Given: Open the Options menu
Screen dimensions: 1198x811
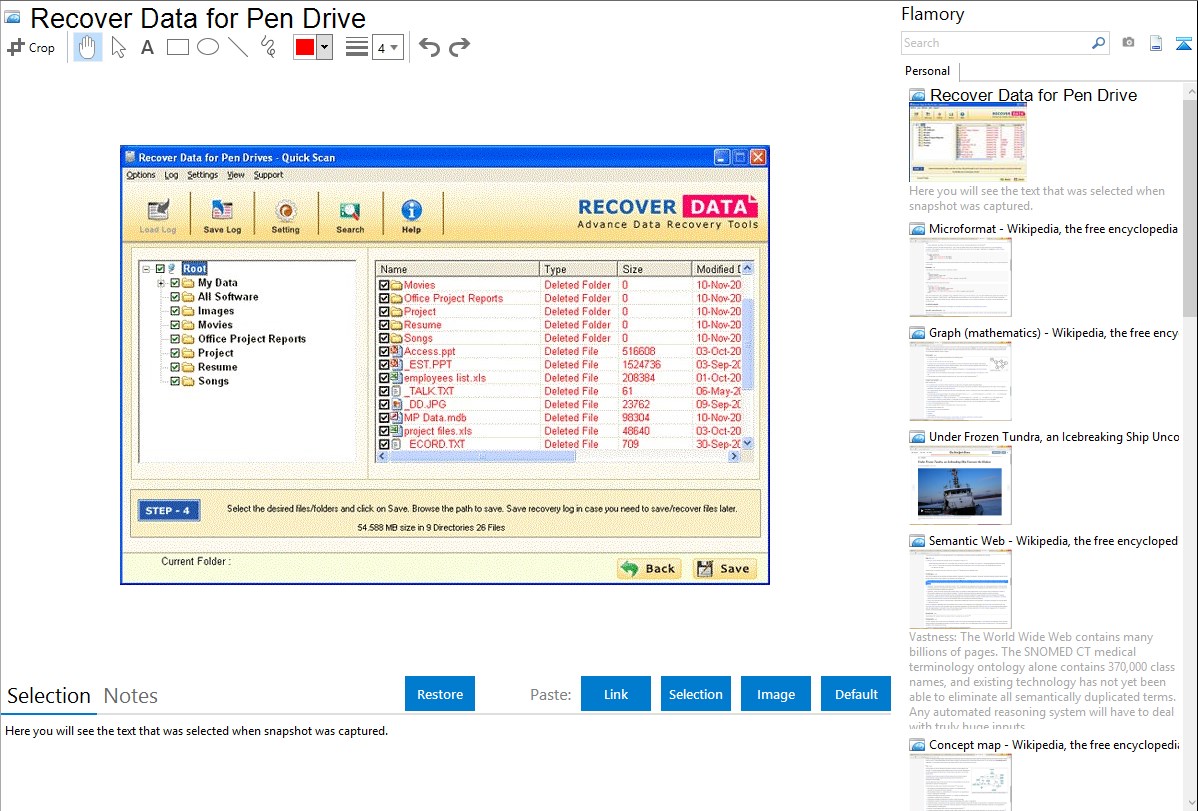Looking at the screenshot, I should point(141,175).
